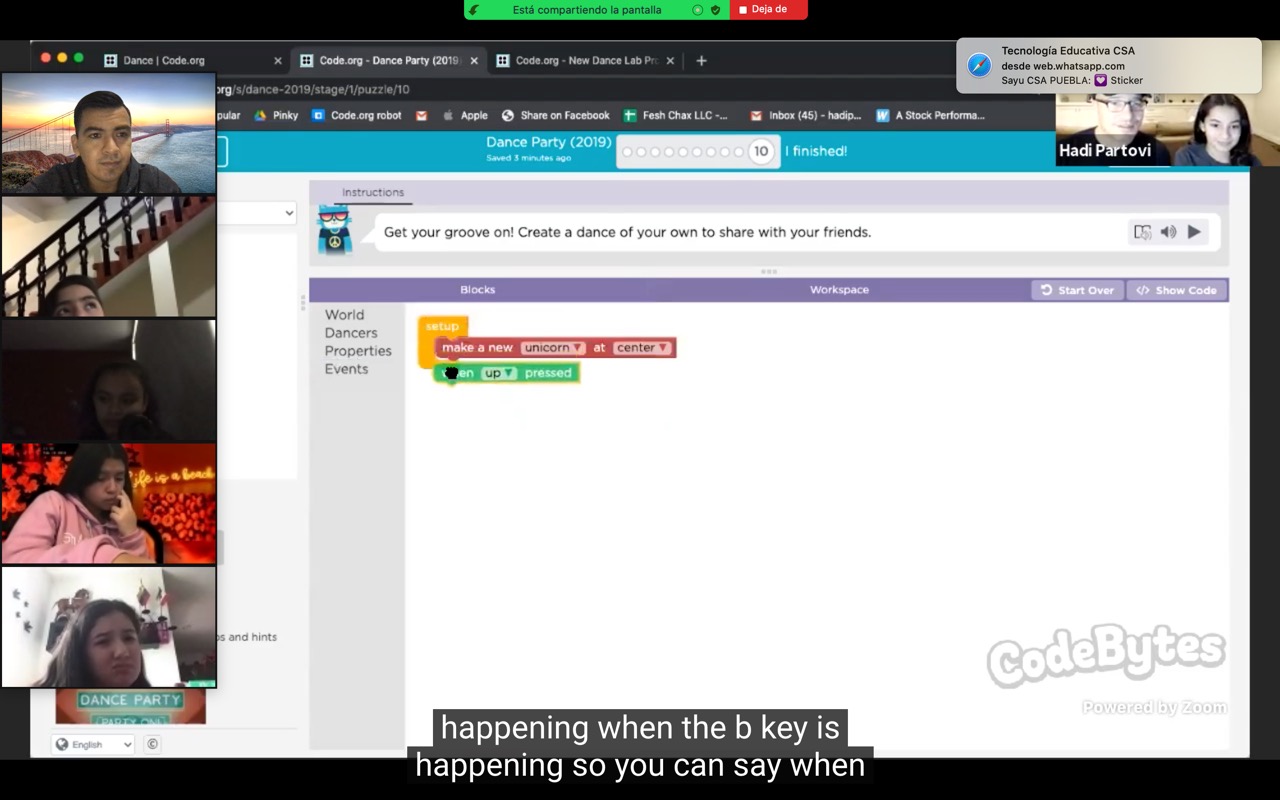The image size is (1280, 800).
Task: Click the instructions translate/read-mode icon
Action: [x=1143, y=232]
